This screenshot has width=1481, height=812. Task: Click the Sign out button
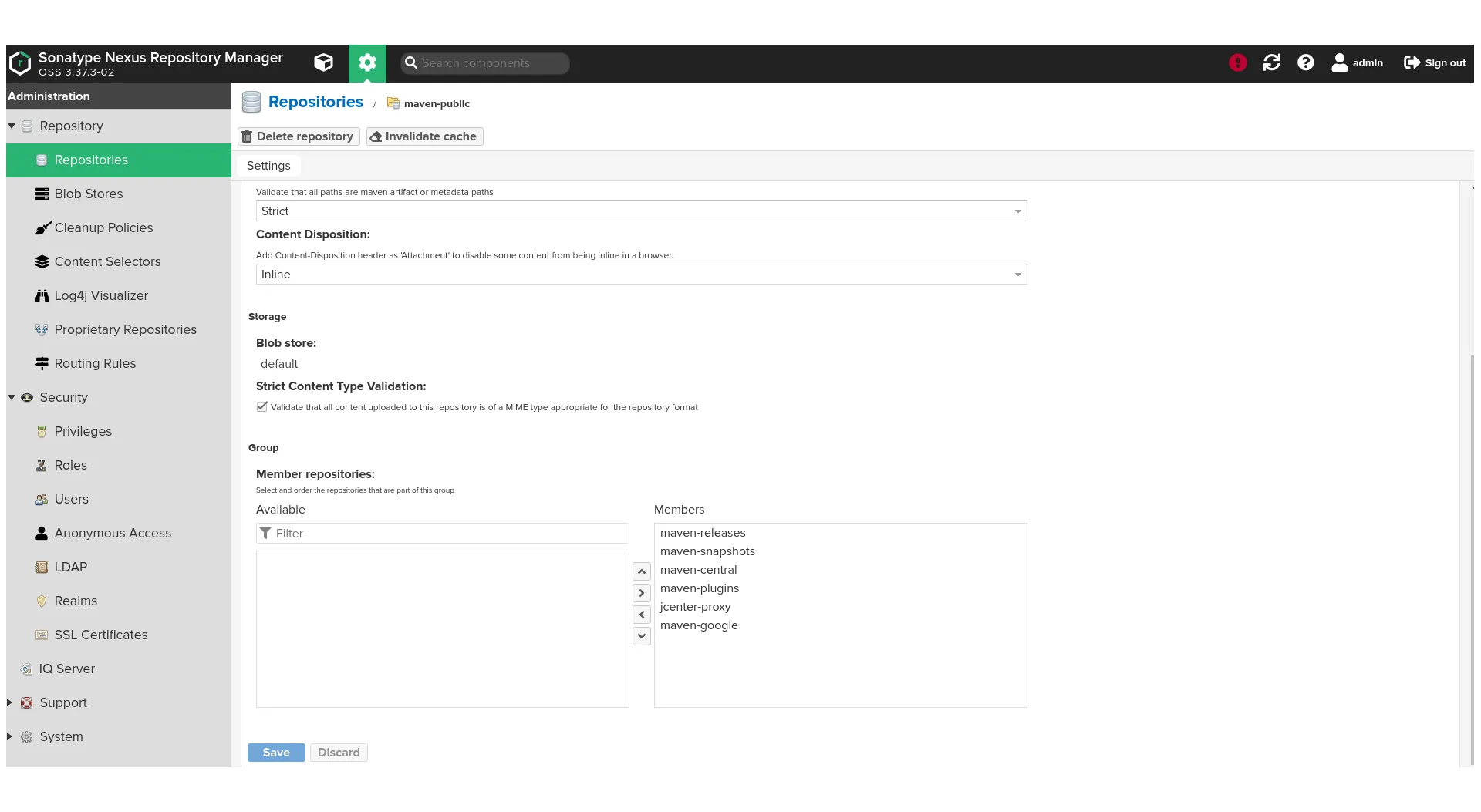click(1435, 63)
